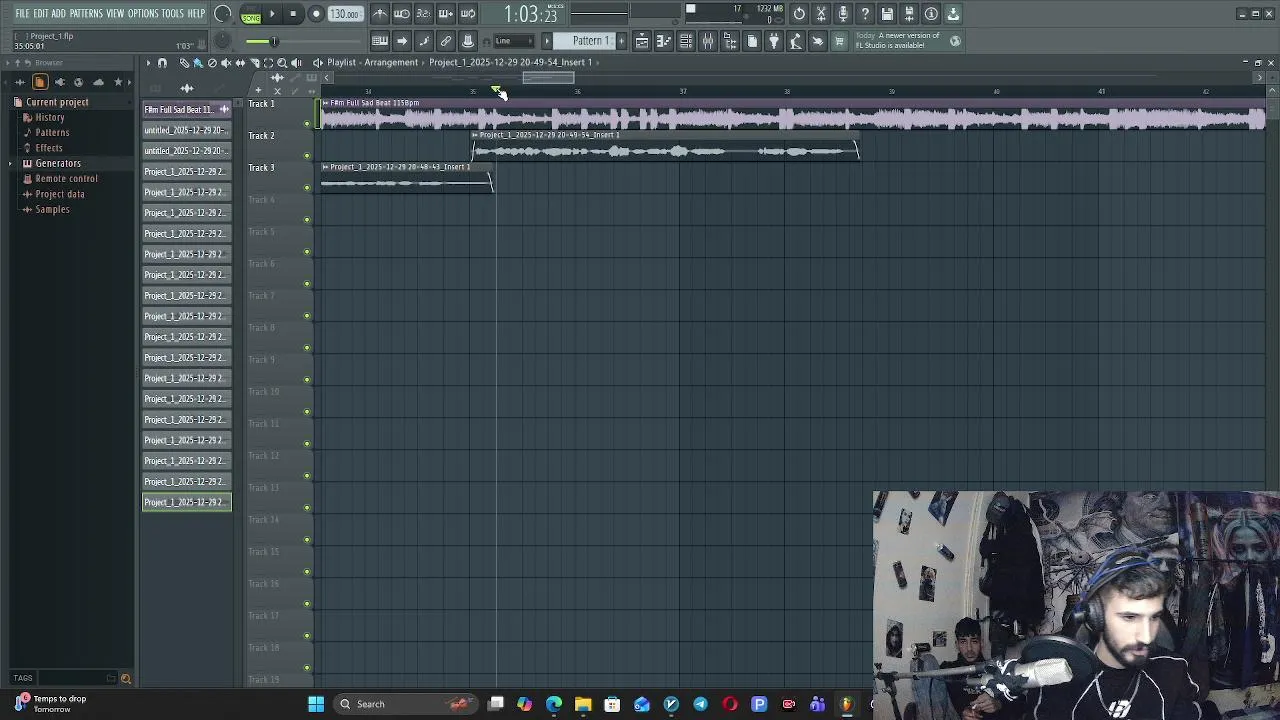Screen dimensions: 1280x720
Task: Open the plugin picker plug icon
Action: pyautogui.click(x=773, y=41)
